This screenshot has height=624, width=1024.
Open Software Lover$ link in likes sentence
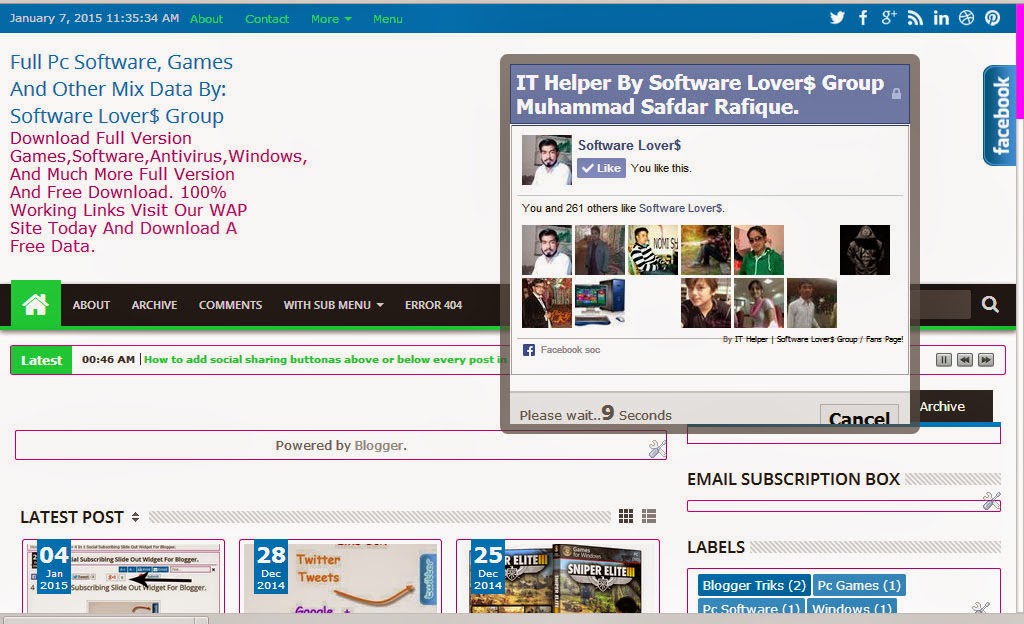680,208
